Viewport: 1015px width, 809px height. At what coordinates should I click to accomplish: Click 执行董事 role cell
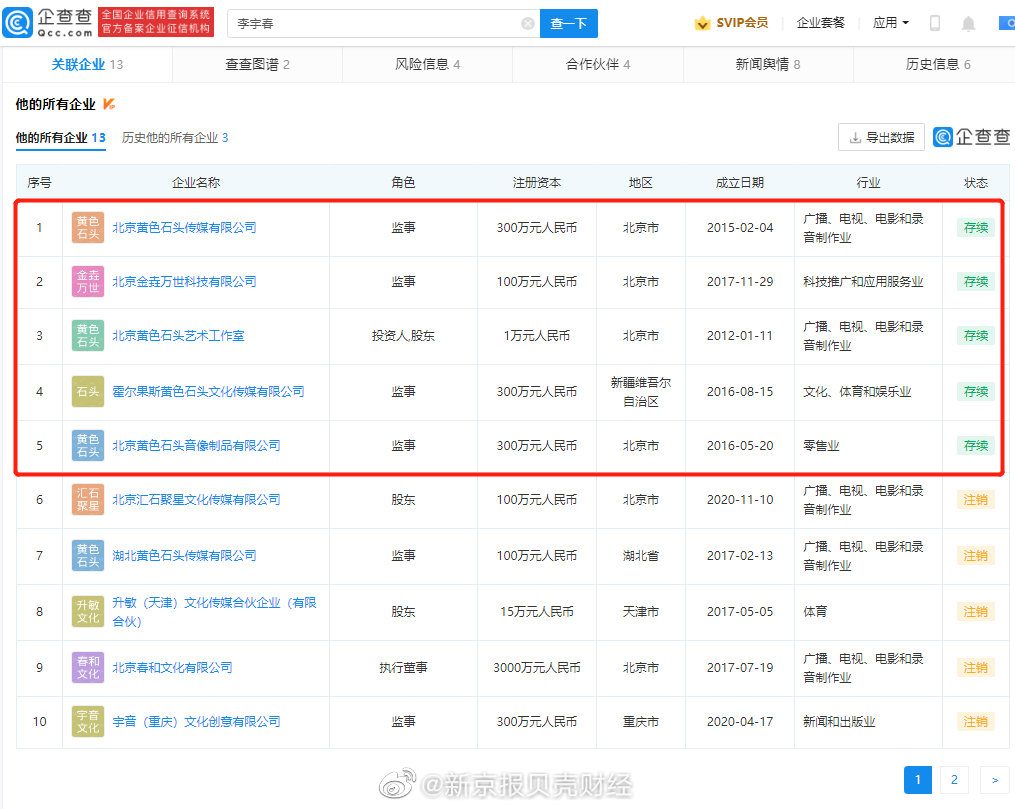tap(403, 667)
